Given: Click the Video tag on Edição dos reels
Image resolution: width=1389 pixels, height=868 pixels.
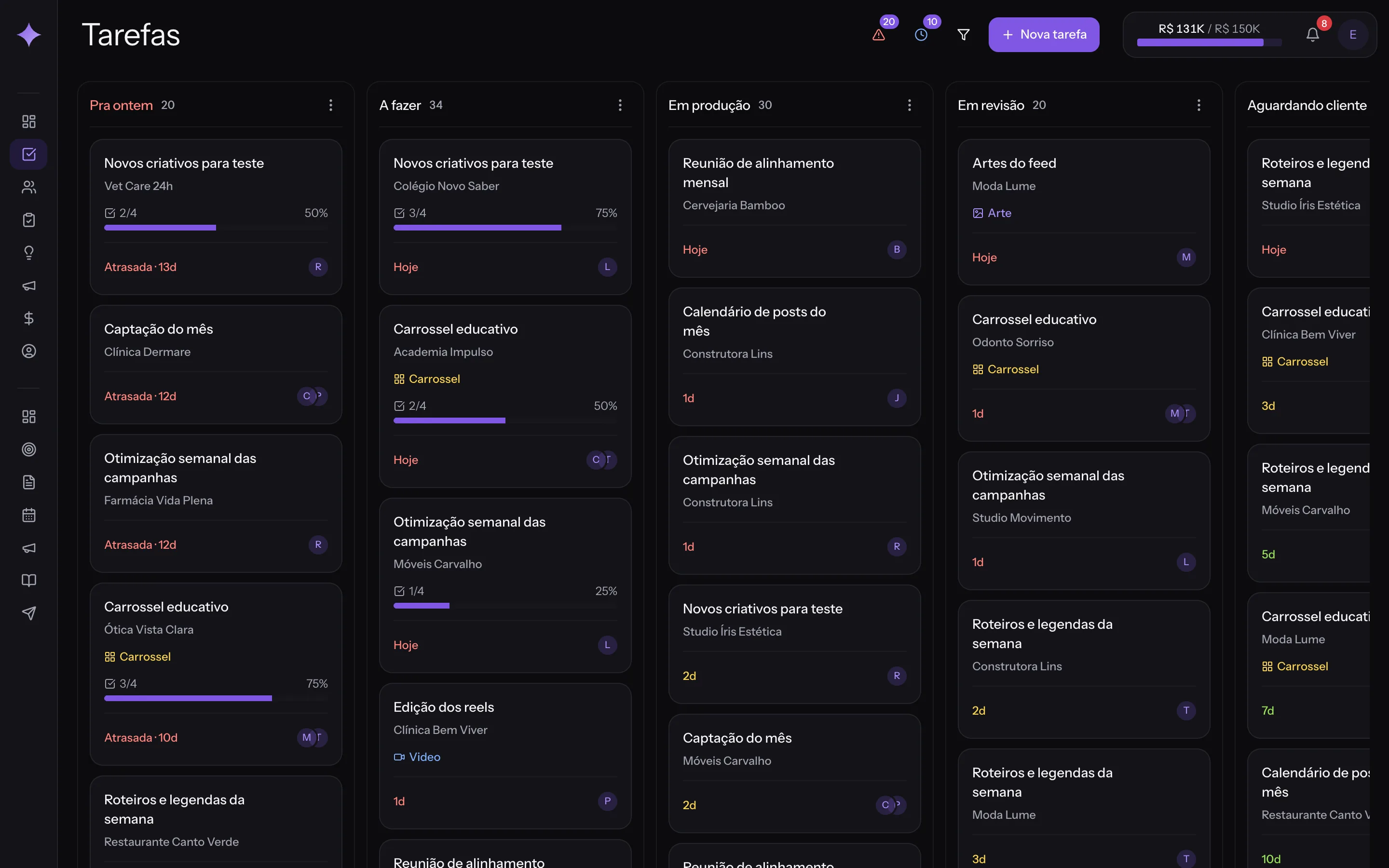Looking at the screenshot, I should pos(417,757).
